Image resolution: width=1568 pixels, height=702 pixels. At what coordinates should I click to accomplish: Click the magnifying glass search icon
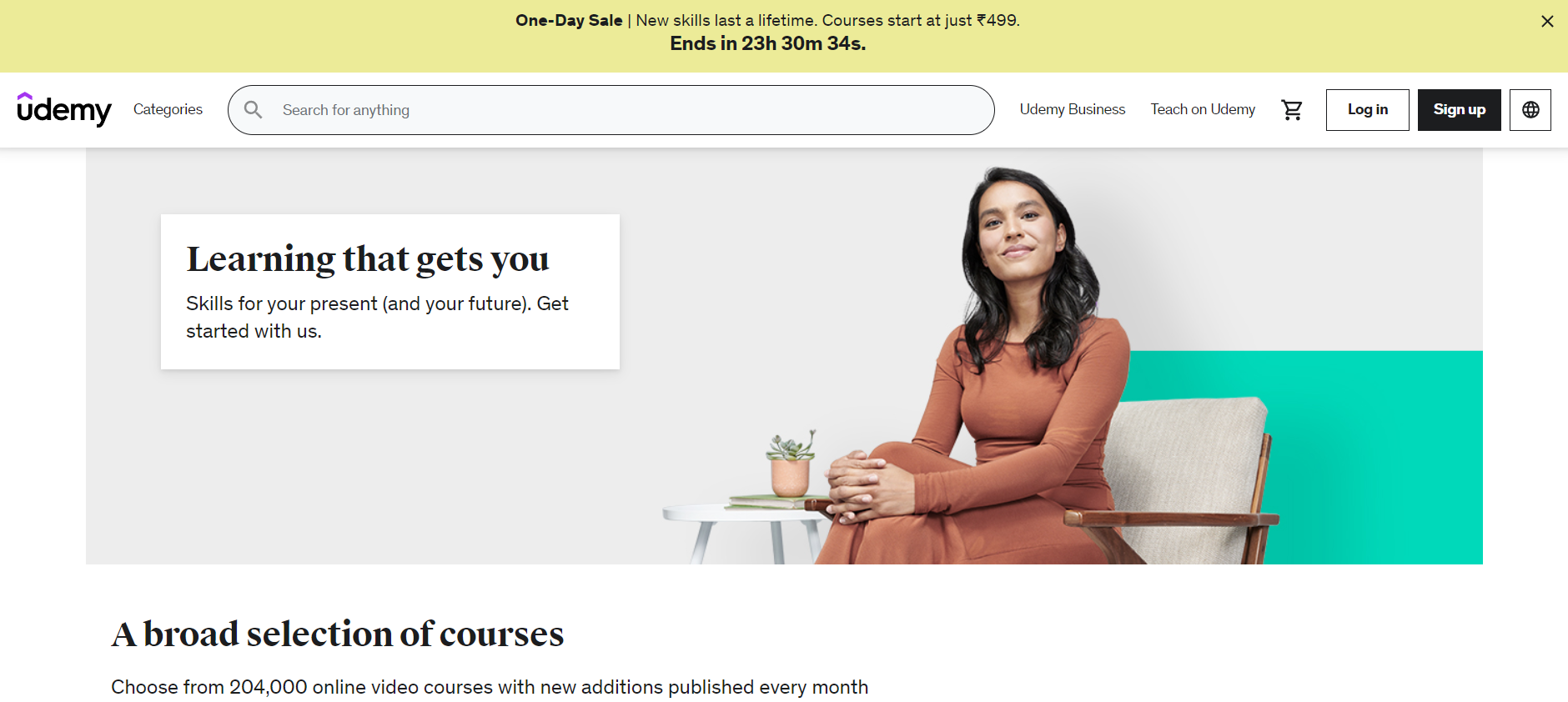(254, 110)
